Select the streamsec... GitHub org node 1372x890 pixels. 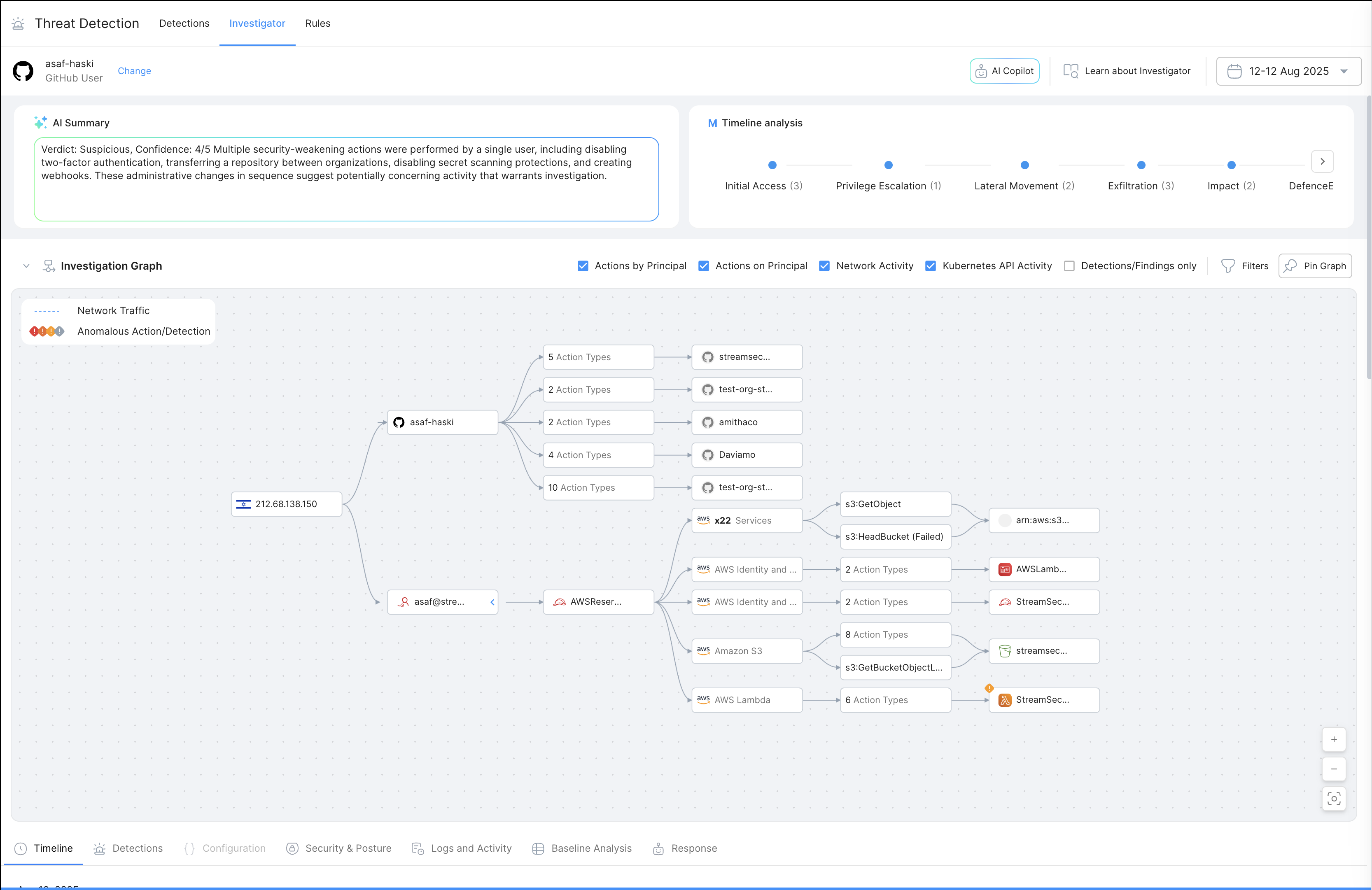747,357
